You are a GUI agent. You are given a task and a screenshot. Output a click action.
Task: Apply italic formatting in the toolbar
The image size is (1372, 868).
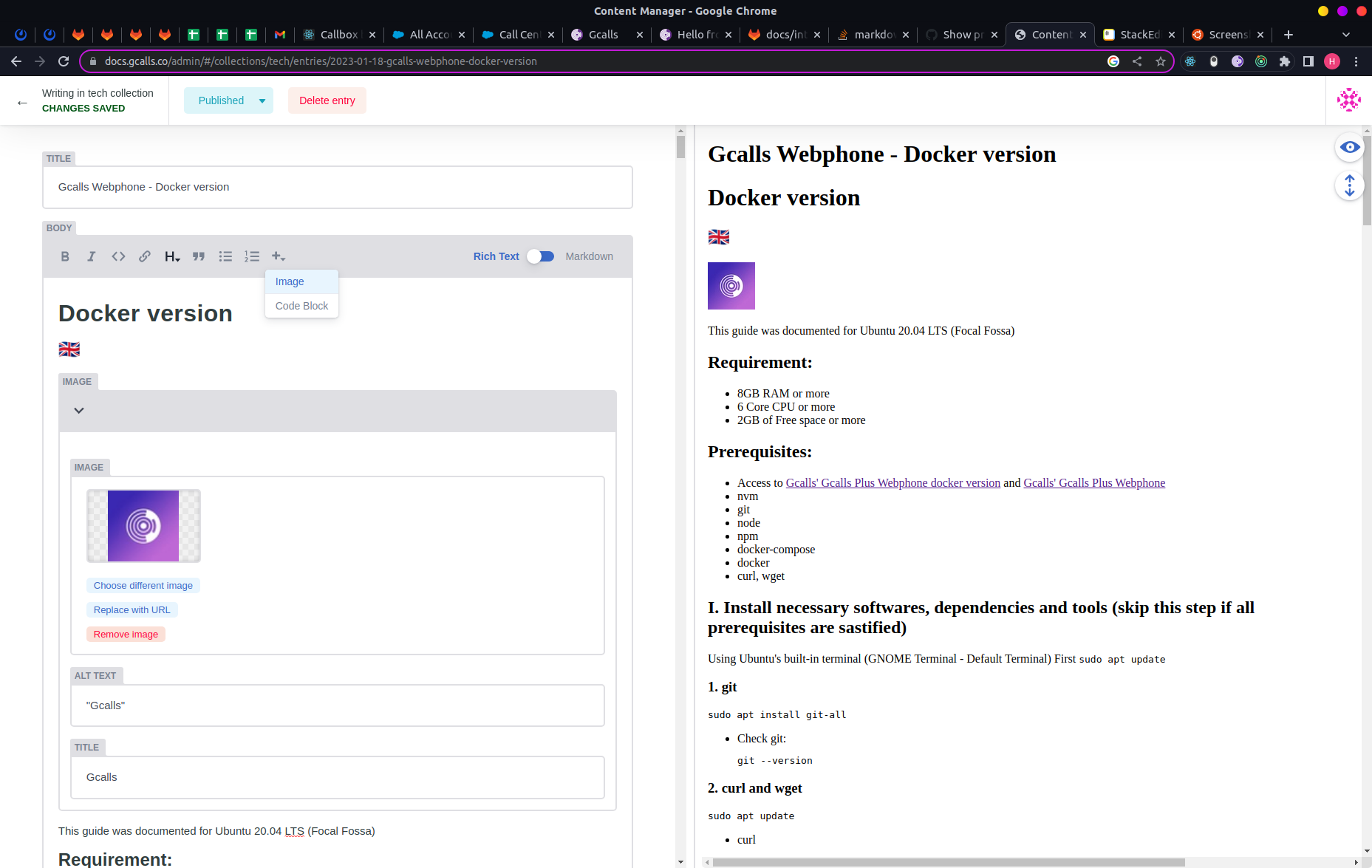(x=91, y=256)
